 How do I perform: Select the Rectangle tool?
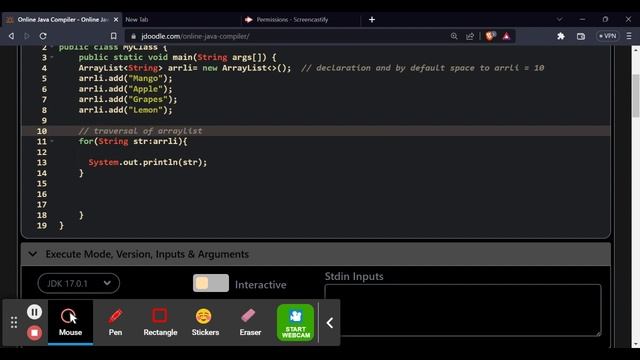click(x=160, y=322)
